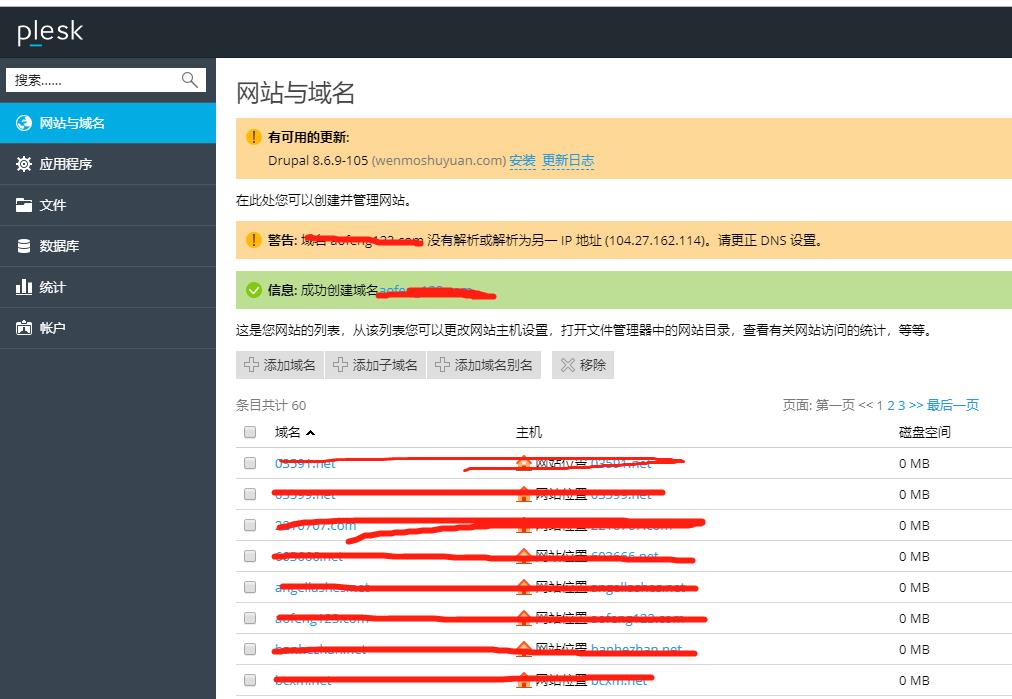The image size is (1012, 699).
Task: Check the first domain row checkbox
Action: coord(250,463)
